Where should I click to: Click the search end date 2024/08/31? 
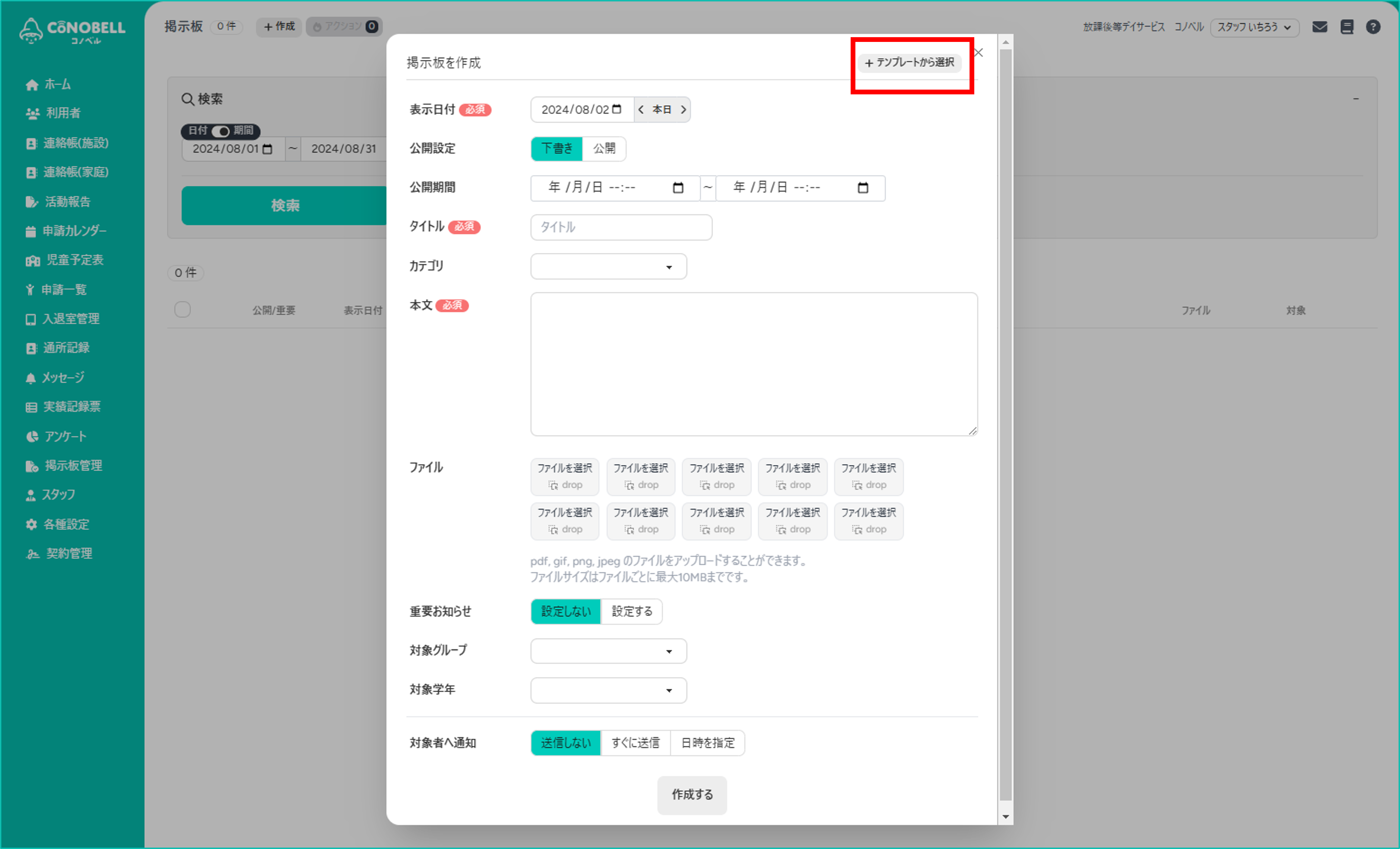(343, 149)
